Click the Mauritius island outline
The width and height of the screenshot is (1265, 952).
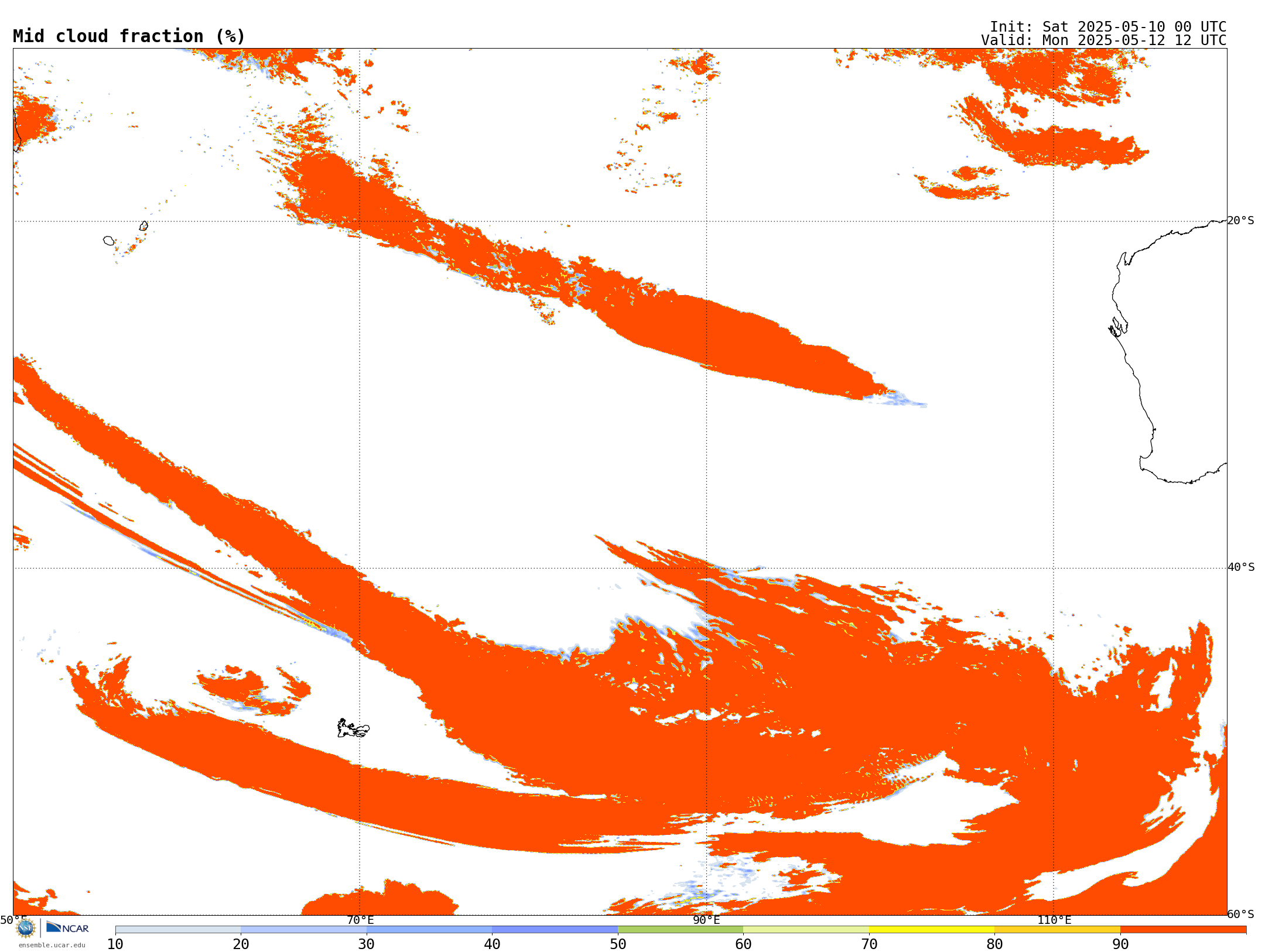[144, 225]
